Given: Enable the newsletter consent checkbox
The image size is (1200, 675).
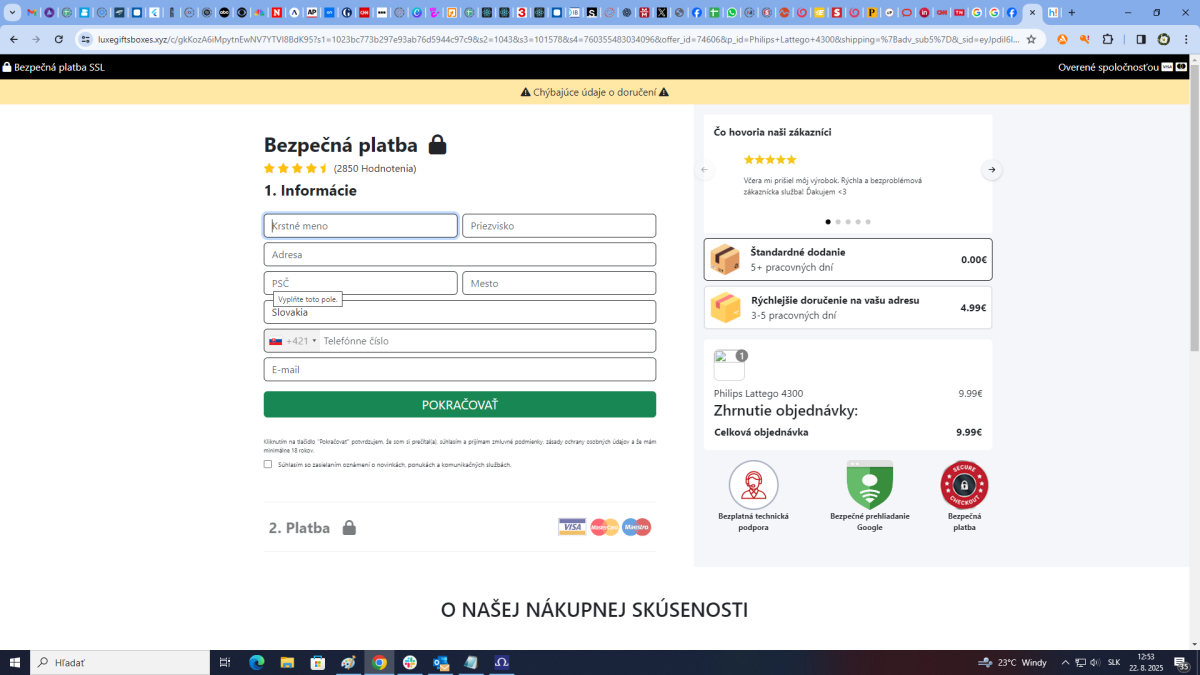Looking at the screenshot, I should coord(267,464).
